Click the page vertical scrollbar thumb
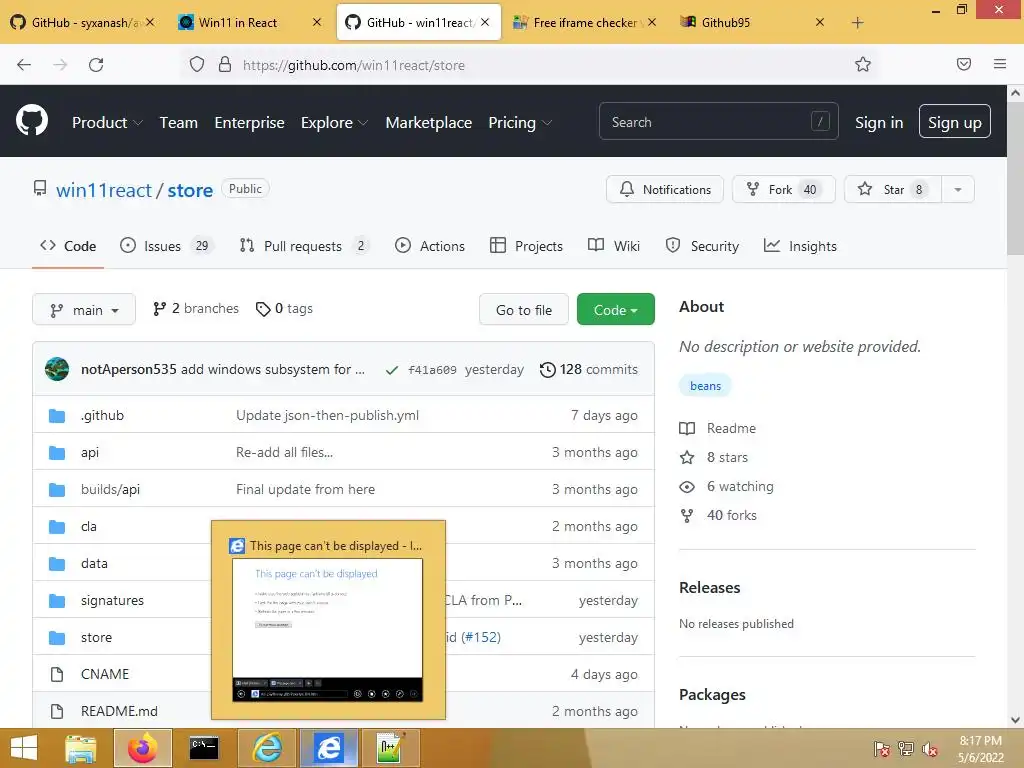The height and width of the screenshot is (768, 1024). click(x=1015, y=180)
